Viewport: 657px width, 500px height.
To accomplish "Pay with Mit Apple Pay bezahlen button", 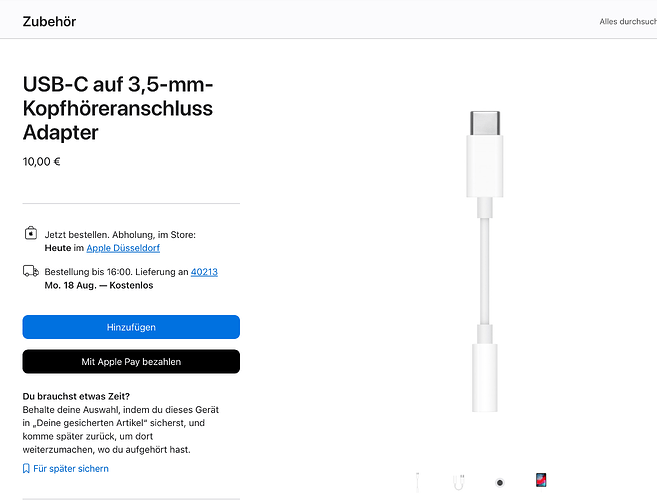I will (131, 361).
